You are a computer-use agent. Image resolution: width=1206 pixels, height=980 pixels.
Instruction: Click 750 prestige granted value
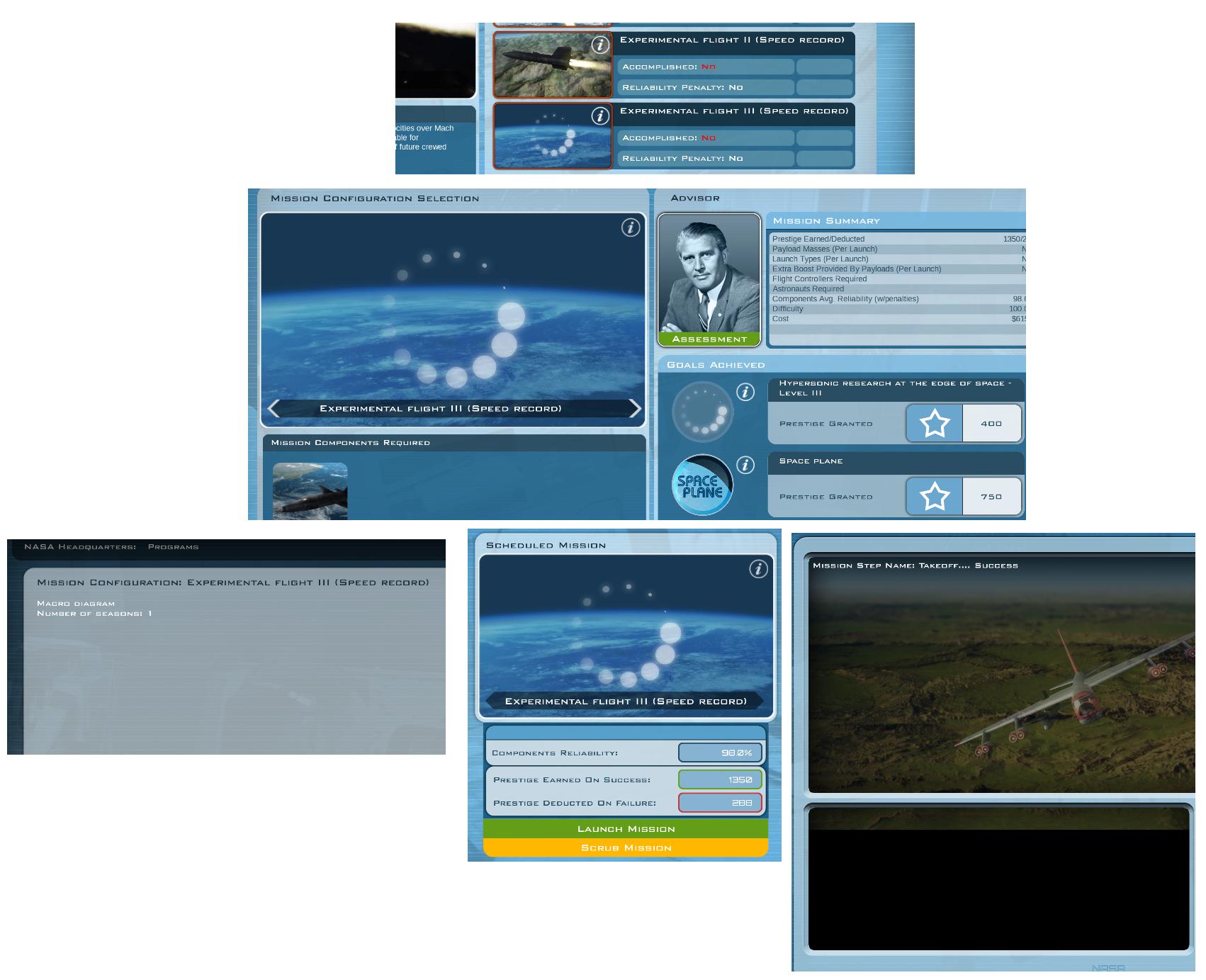click(x=992, y=497)
